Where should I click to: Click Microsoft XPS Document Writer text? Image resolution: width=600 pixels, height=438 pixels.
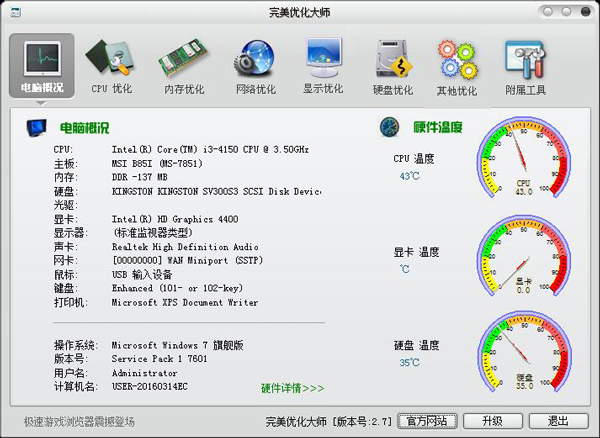coord(185,302)
